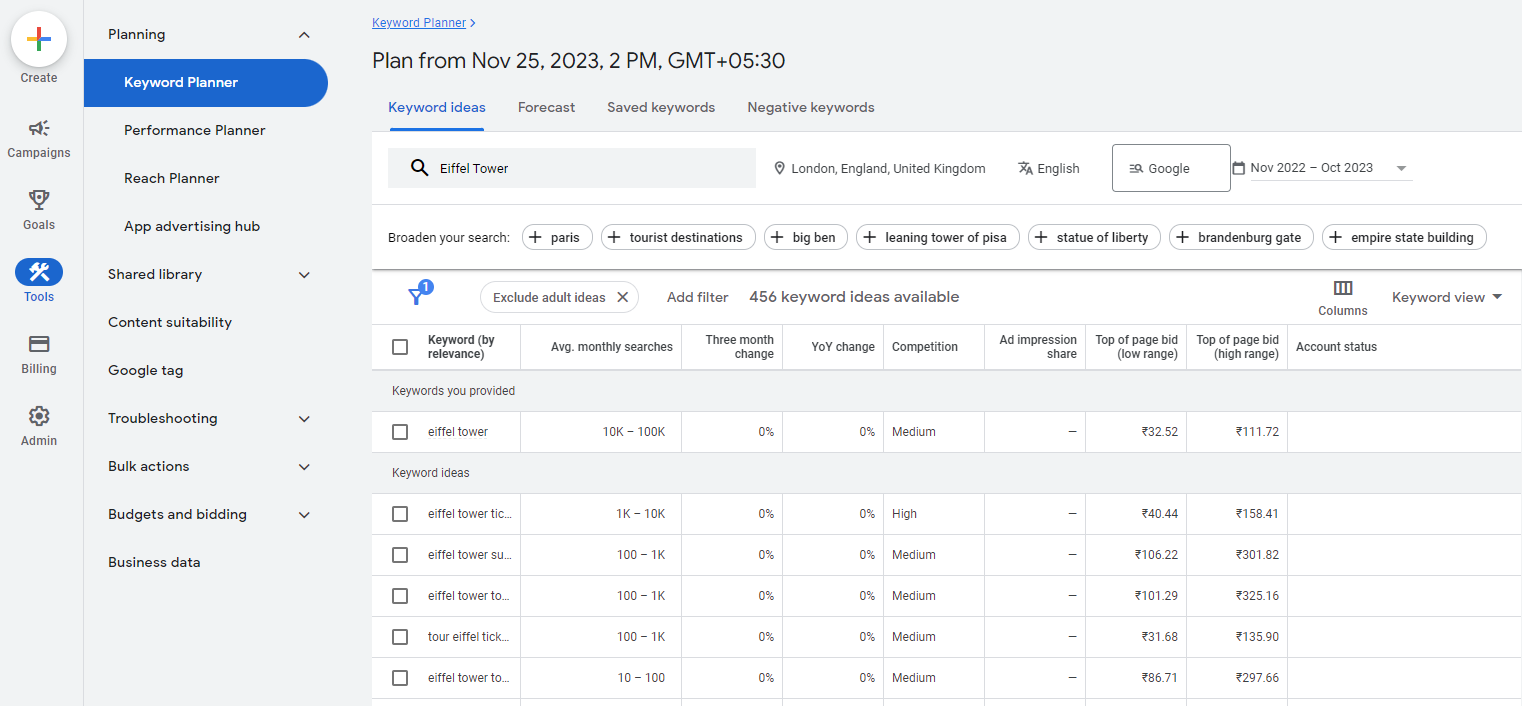
Task: Open Admin gear icon
Action: point(39,416)
